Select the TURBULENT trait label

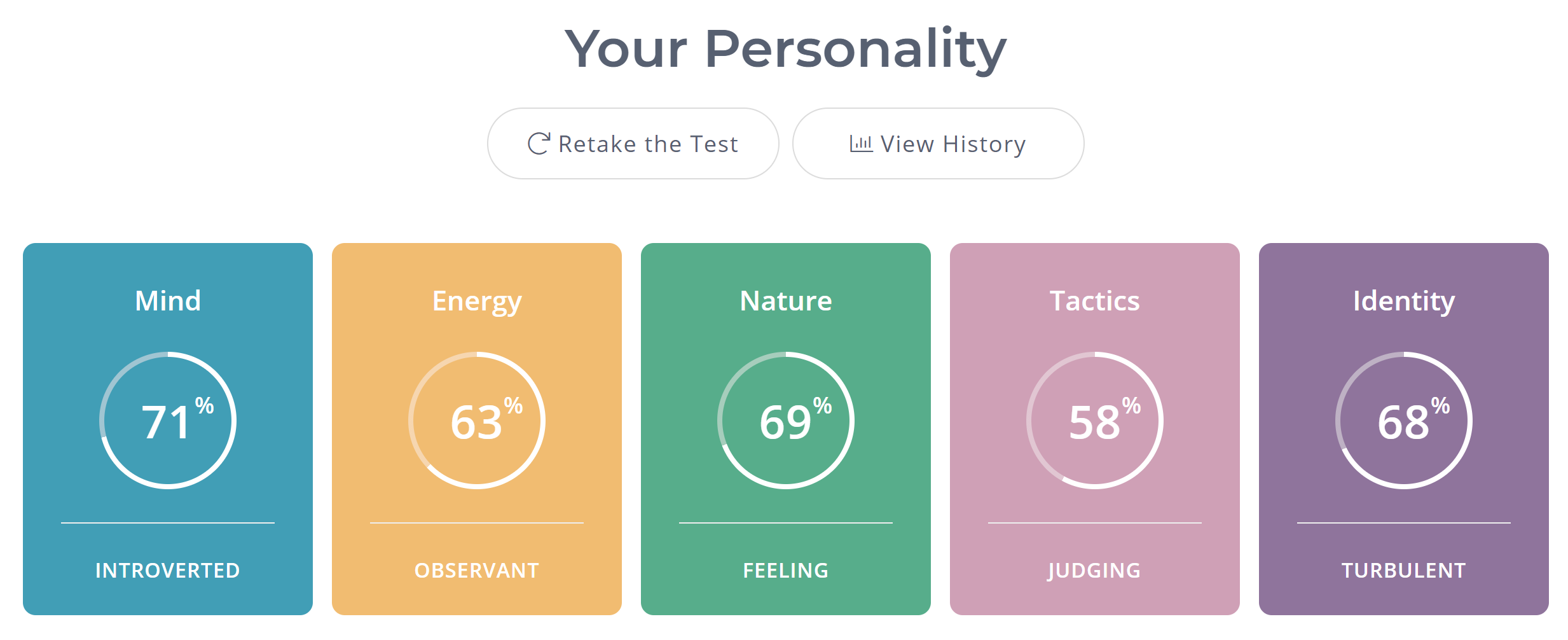click(x=1404, y=570)
